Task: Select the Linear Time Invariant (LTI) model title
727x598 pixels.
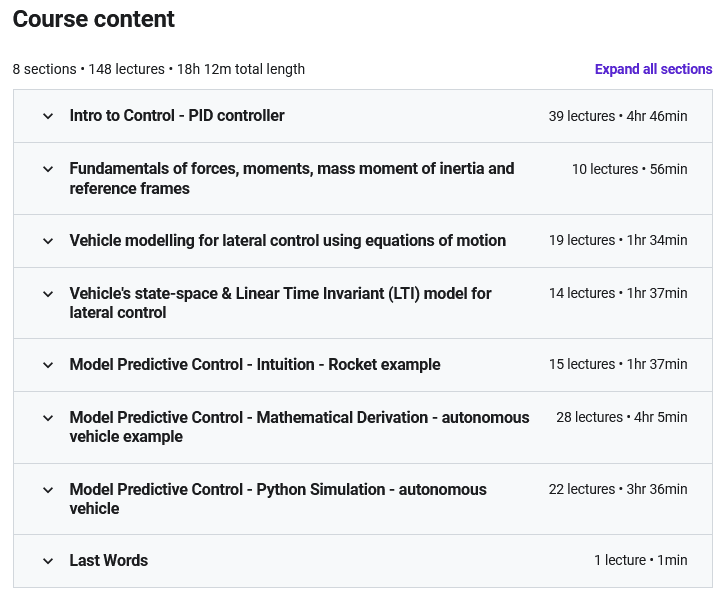Action: coord(280,303)
